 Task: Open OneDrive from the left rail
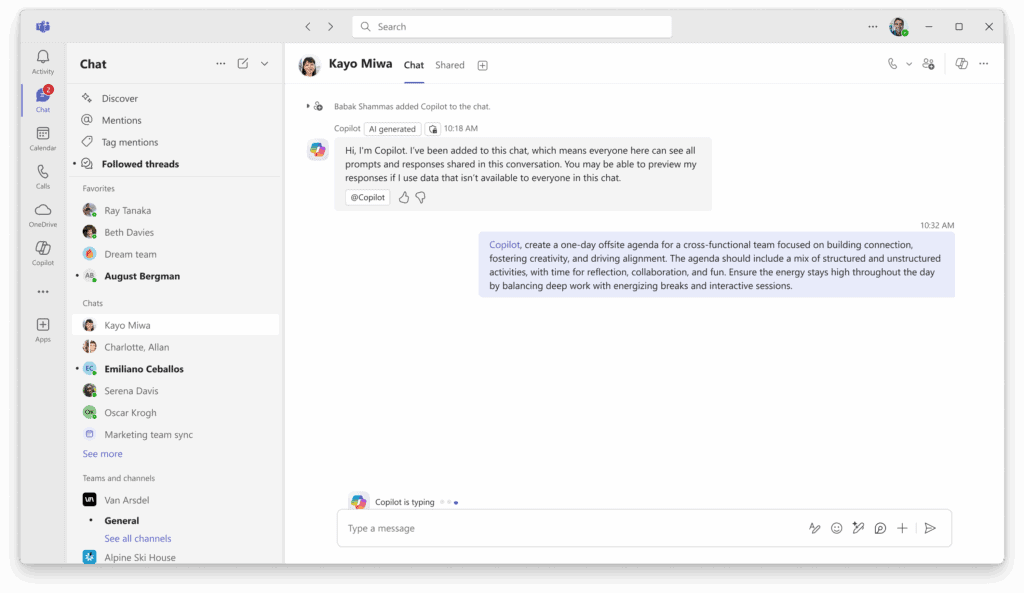pos(42,215)
